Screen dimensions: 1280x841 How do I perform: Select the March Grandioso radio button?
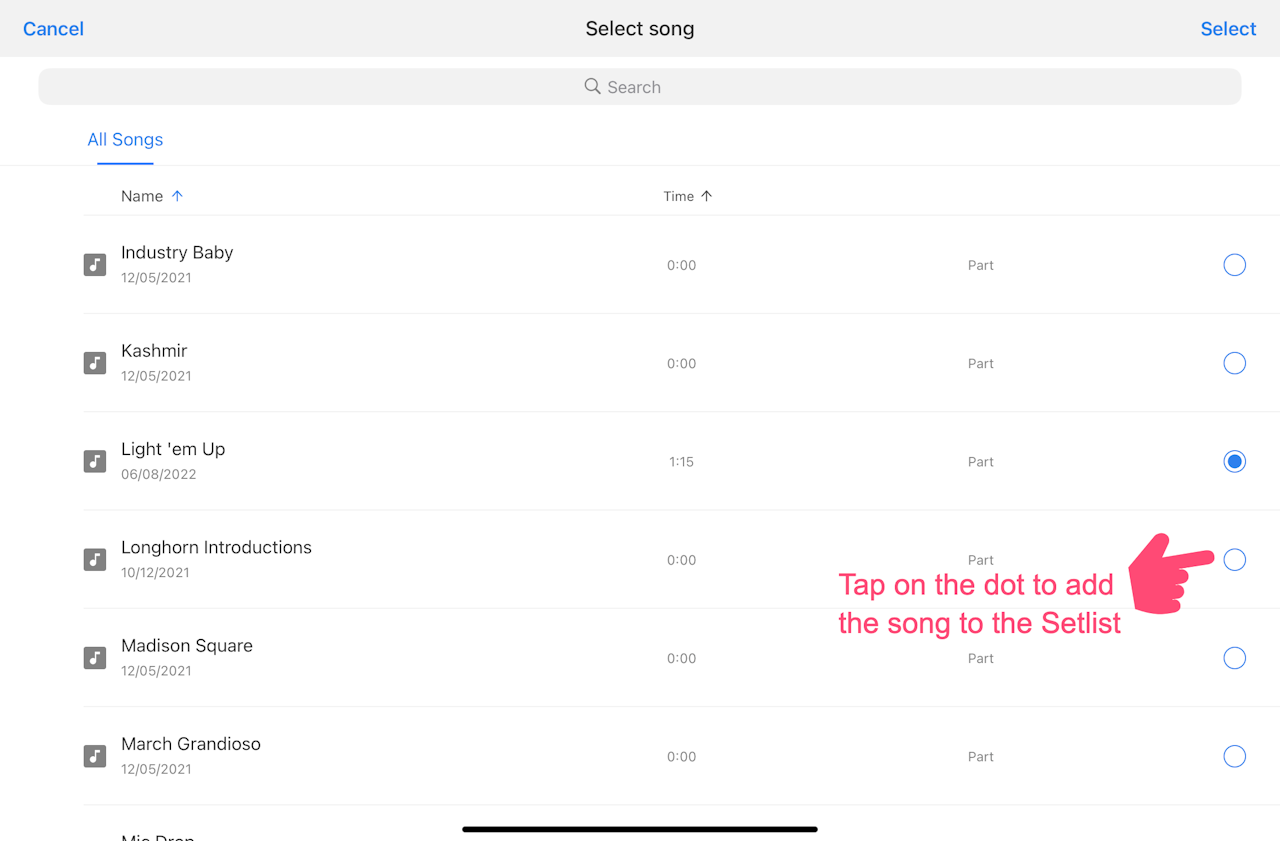click(x=1235, y=756)
